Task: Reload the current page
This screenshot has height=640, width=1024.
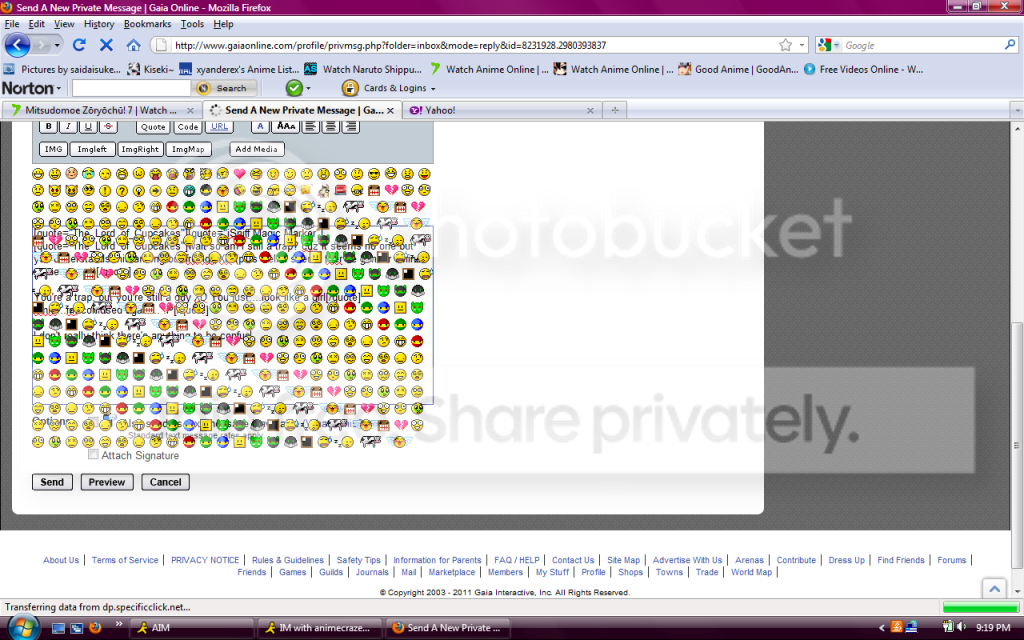Action: click(80, 45)
